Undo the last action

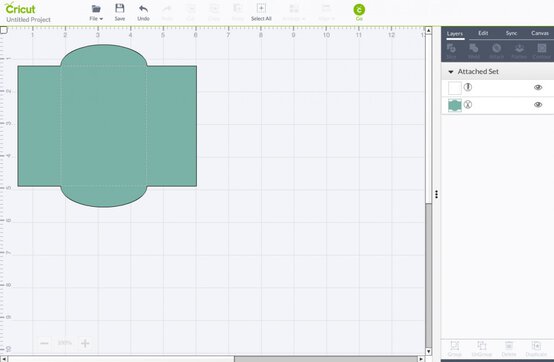point(143,9)
